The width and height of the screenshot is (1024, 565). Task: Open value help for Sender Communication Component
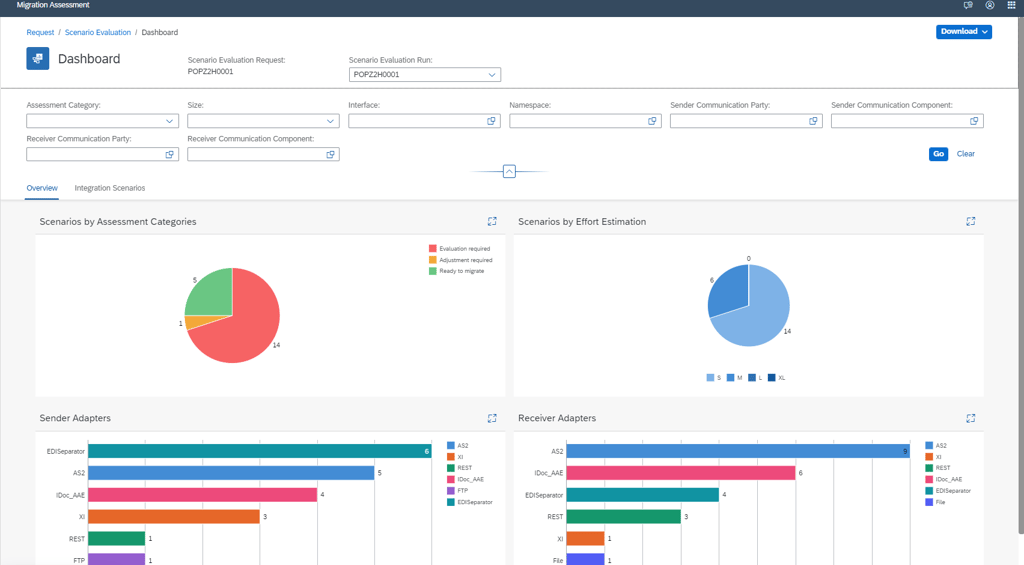(x=974, y=121)
